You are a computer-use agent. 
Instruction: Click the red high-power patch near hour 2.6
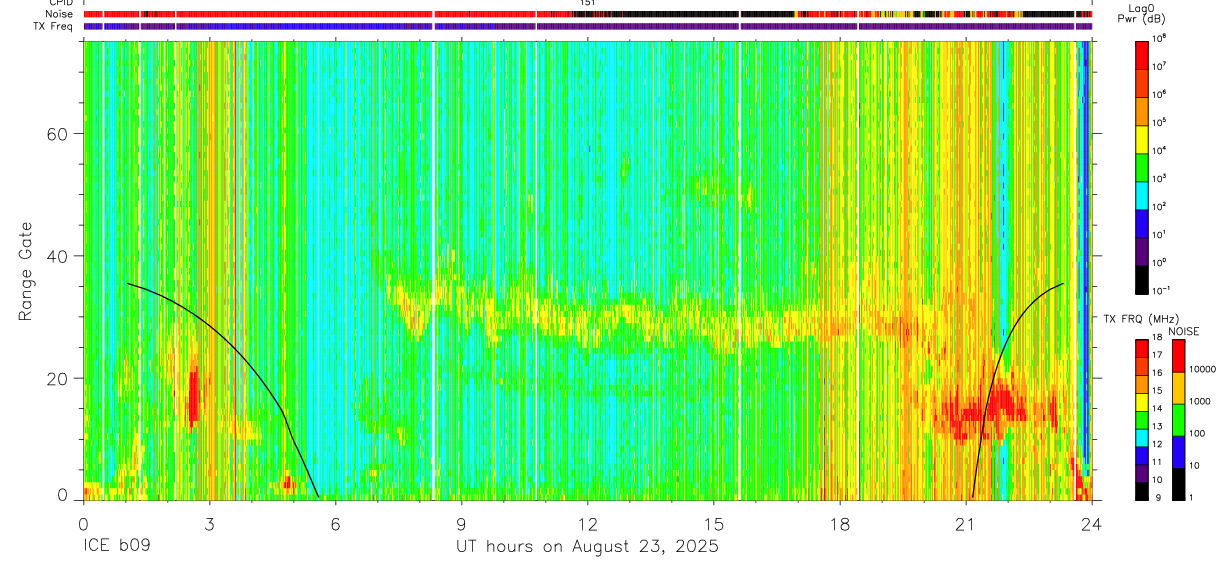(x=193, y=395)
